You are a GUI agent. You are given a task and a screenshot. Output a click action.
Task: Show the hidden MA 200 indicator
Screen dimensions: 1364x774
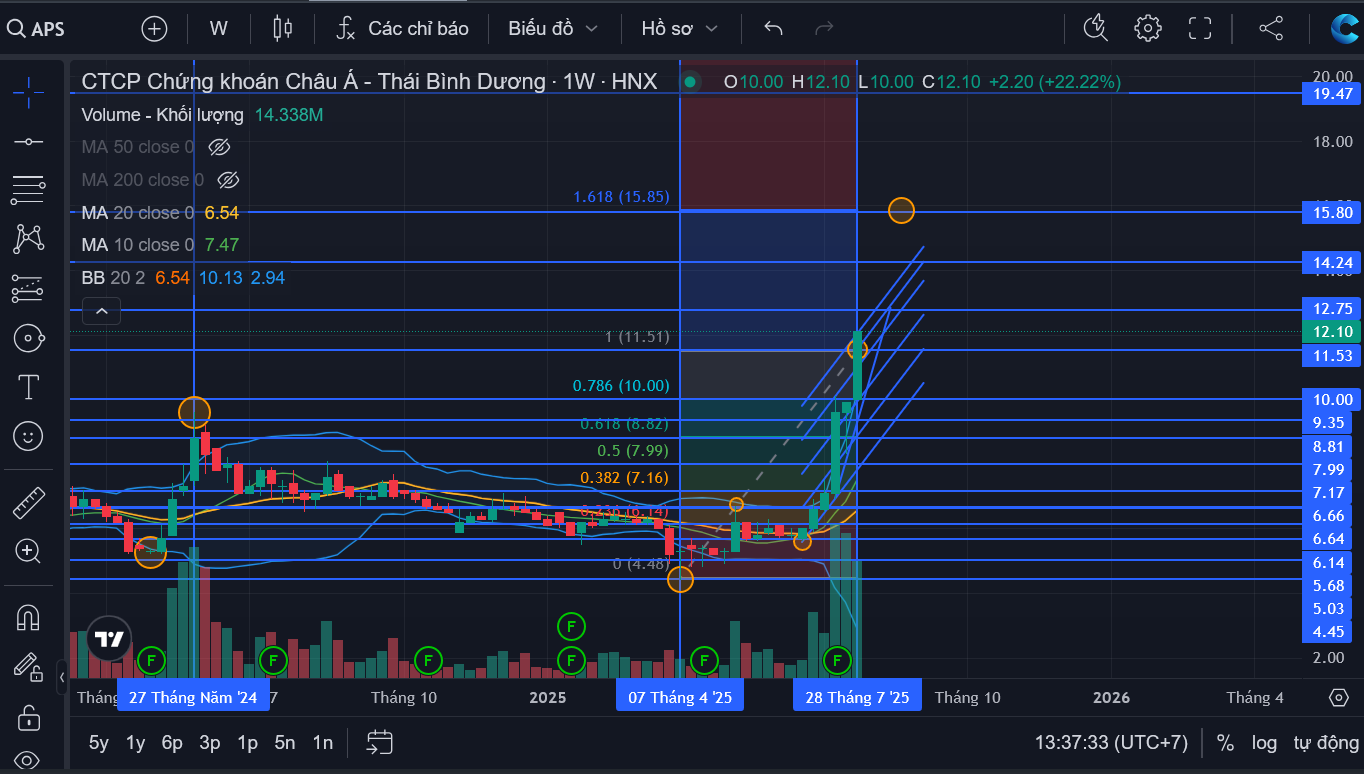228,180
